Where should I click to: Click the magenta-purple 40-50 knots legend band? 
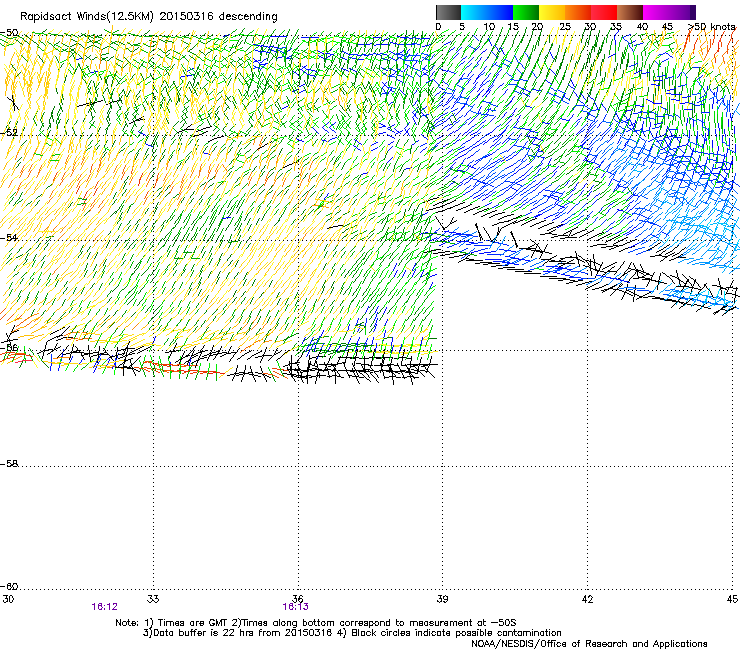669,12
